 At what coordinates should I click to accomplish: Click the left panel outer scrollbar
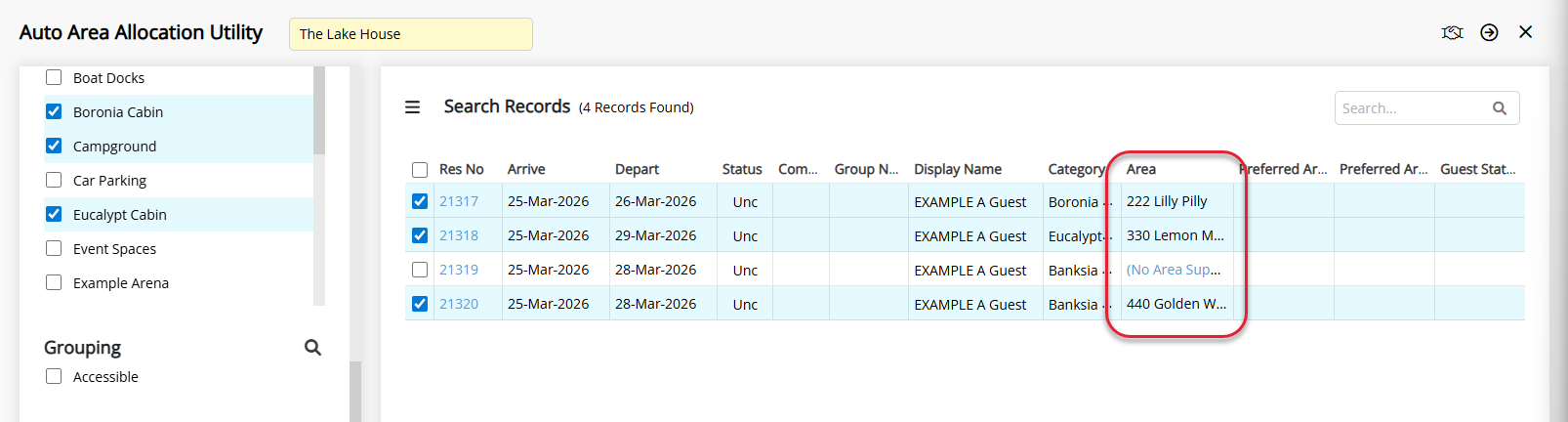point(355,391)
